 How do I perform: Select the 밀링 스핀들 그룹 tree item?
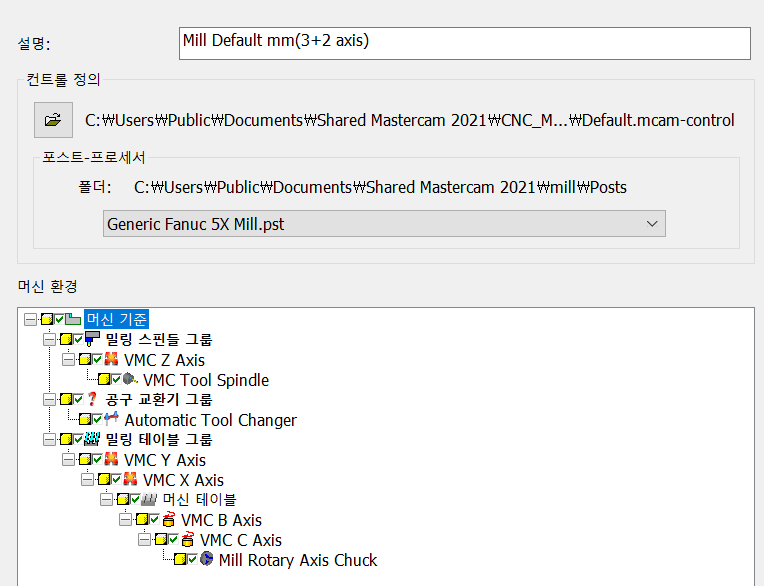tap(159, 339)
